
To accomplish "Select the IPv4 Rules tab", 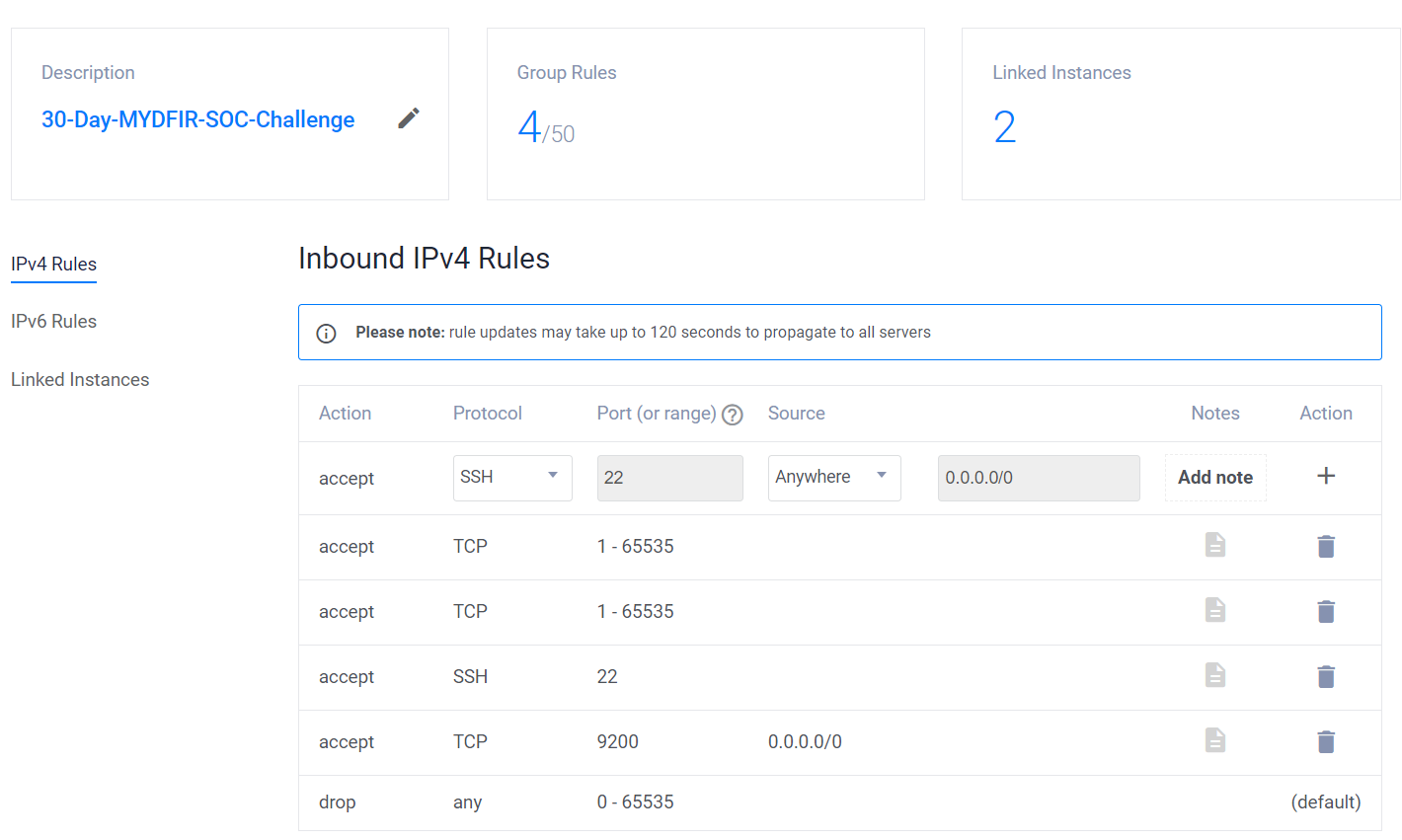I will (53, 265).
